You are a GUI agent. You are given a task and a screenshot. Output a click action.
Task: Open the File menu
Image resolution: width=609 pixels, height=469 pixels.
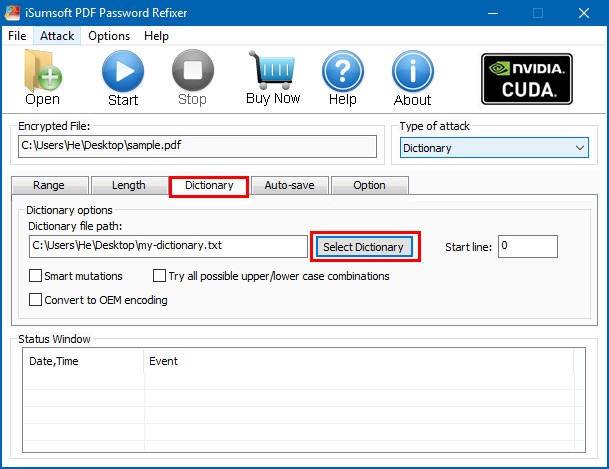(17, 36)
